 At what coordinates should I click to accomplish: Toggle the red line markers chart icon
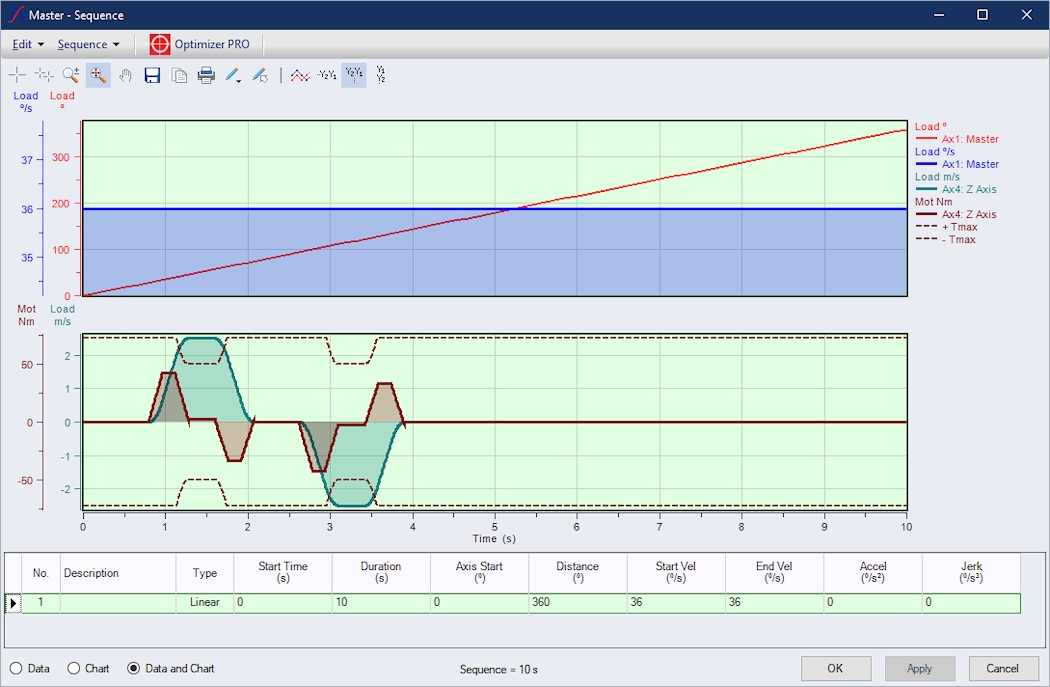[x=299, y=75]
